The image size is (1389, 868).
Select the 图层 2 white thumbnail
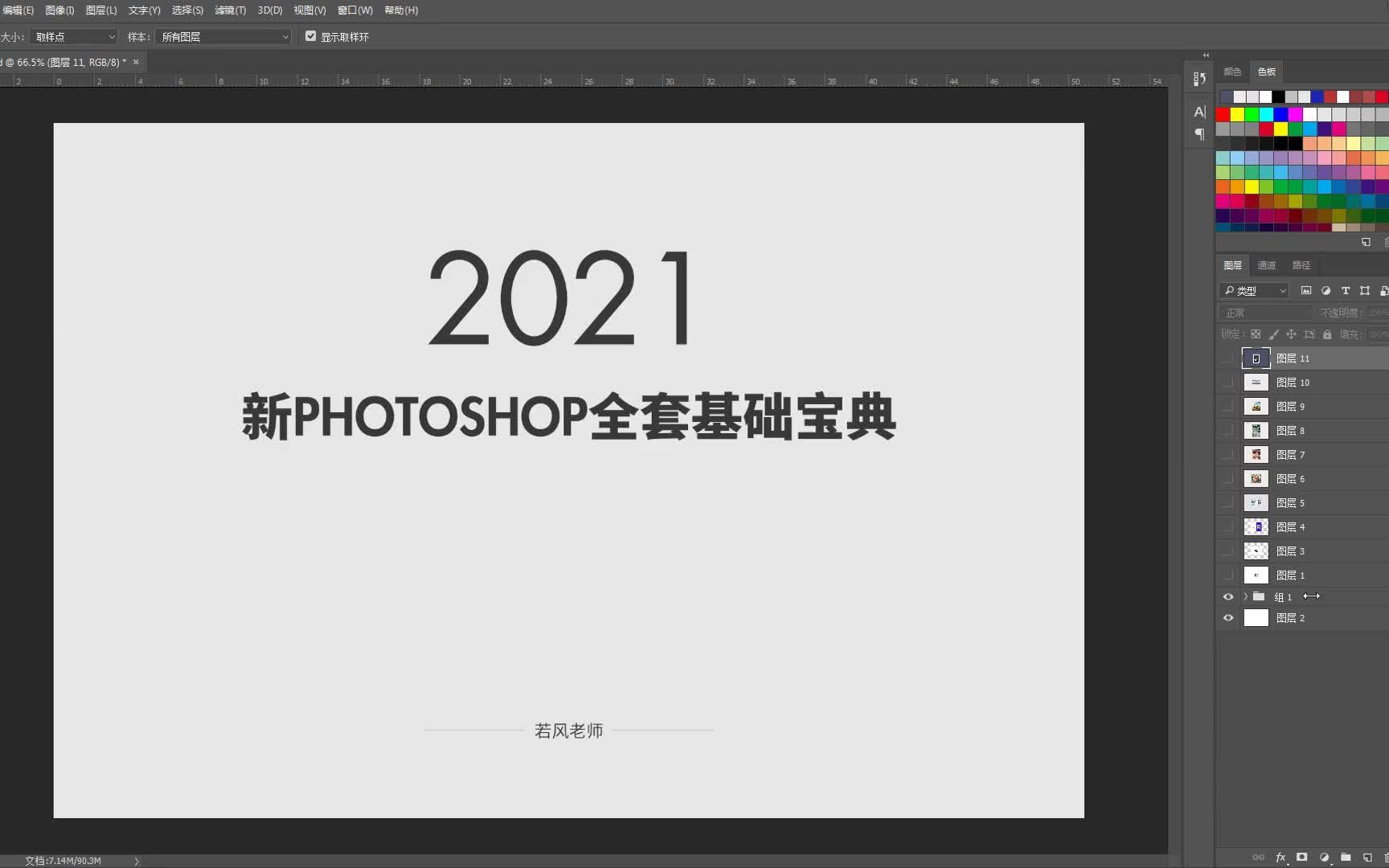tap(1256, 618)
